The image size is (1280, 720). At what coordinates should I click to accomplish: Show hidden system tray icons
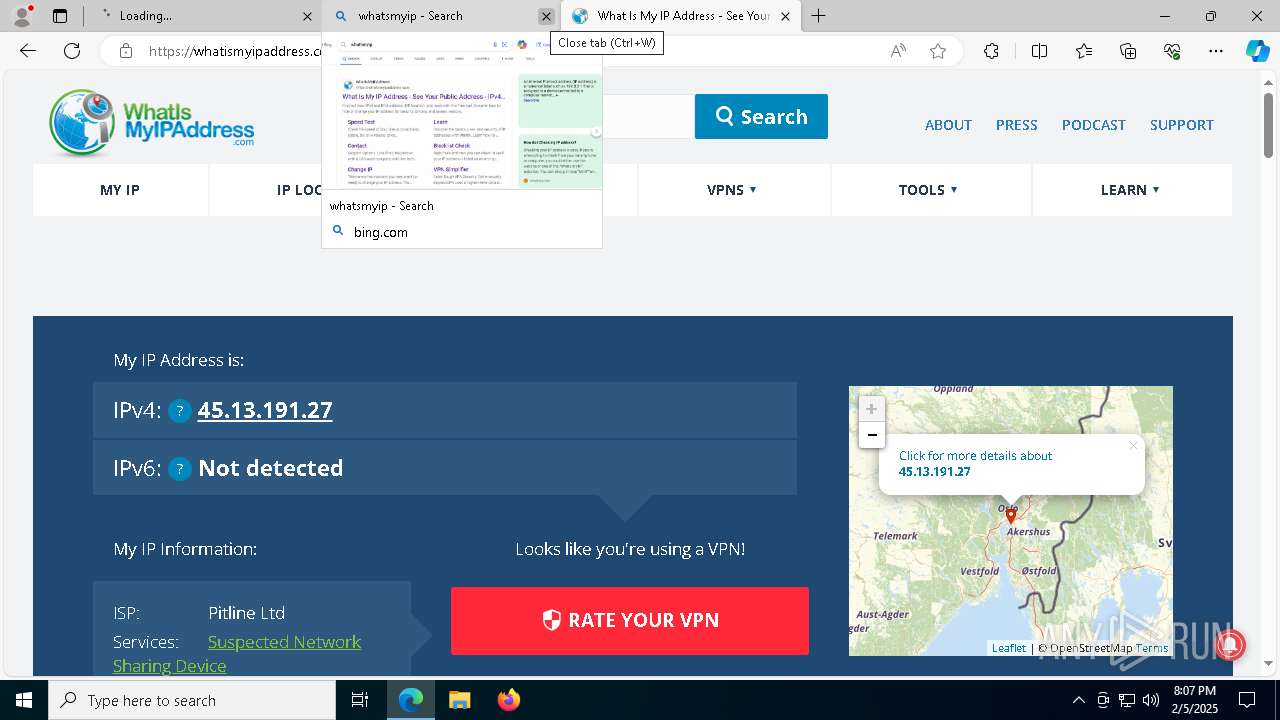click(x=1078, y=700)
